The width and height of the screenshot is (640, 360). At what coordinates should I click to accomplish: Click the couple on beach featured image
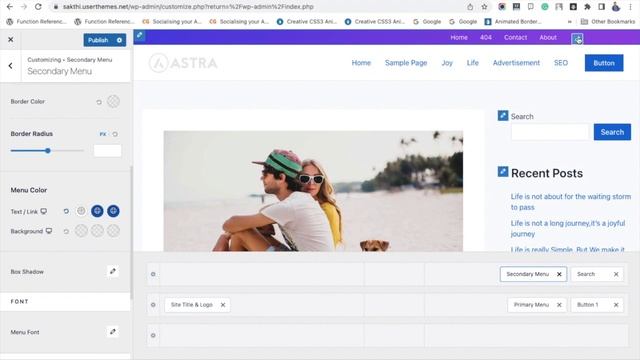(313, 191)
